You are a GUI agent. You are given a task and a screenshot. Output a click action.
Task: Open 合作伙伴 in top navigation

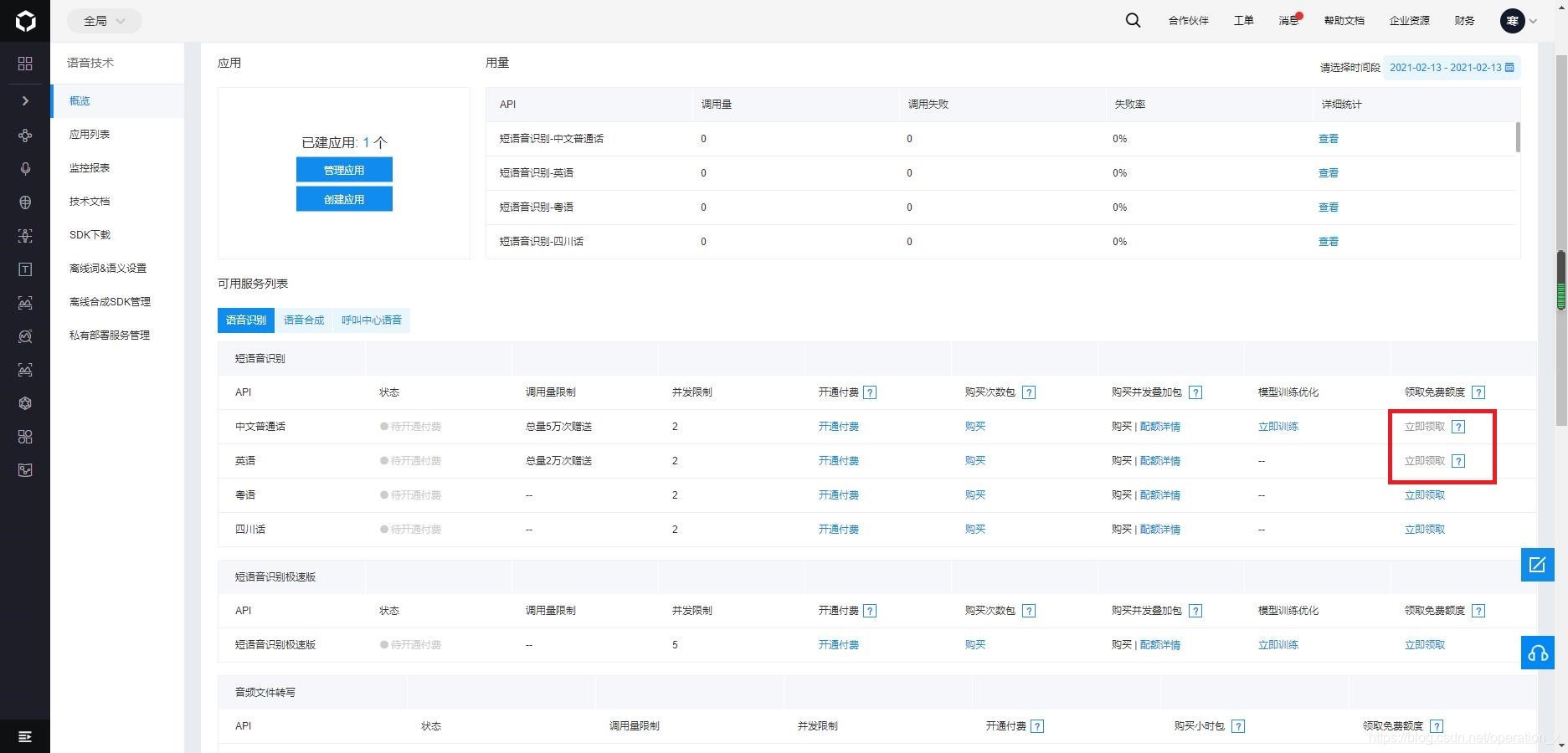click(x=1189, y=21)
